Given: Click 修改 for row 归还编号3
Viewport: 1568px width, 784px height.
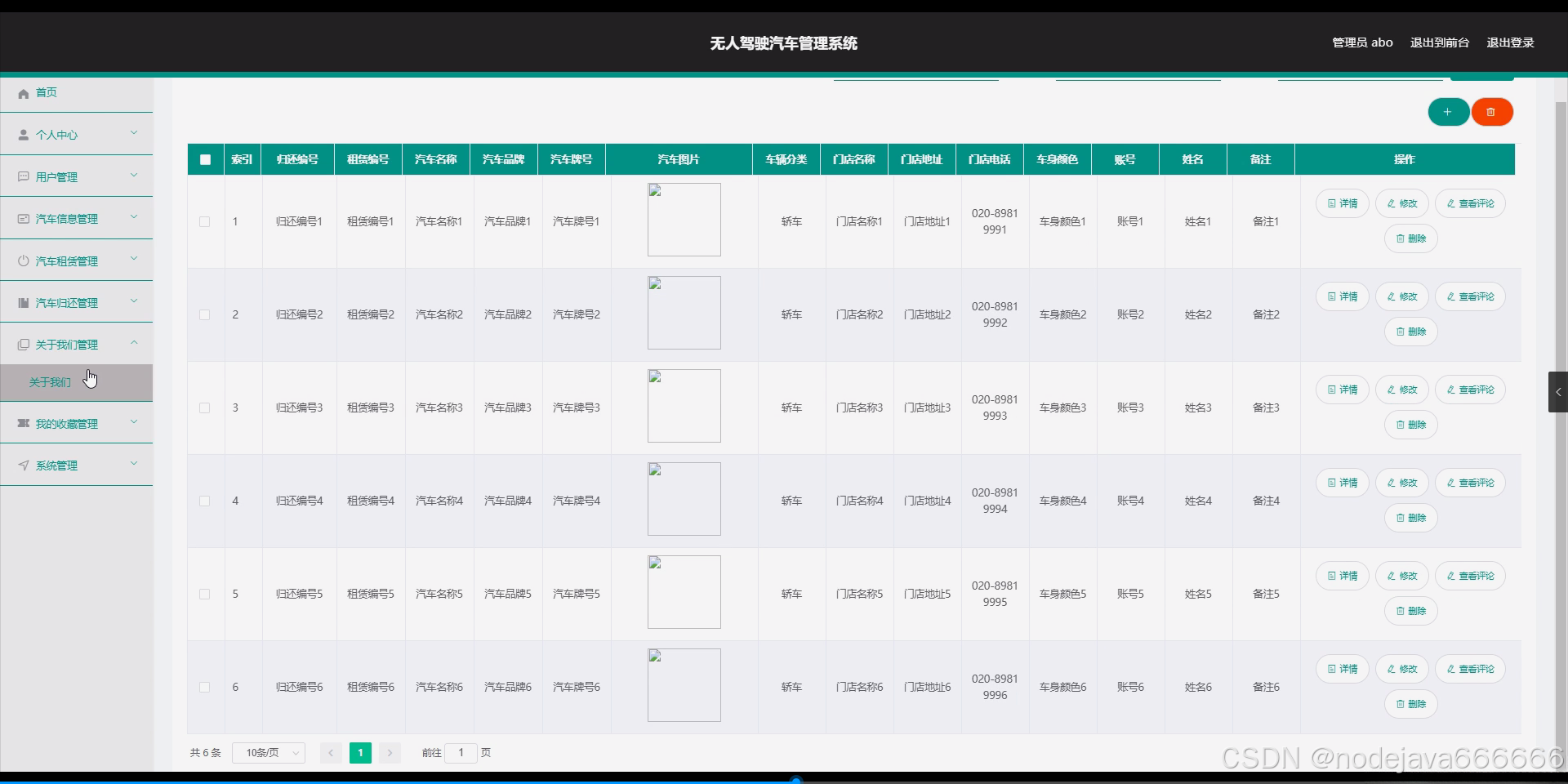Looking at the screenshot, I should pyautogui.click(x=1402, y=390).
